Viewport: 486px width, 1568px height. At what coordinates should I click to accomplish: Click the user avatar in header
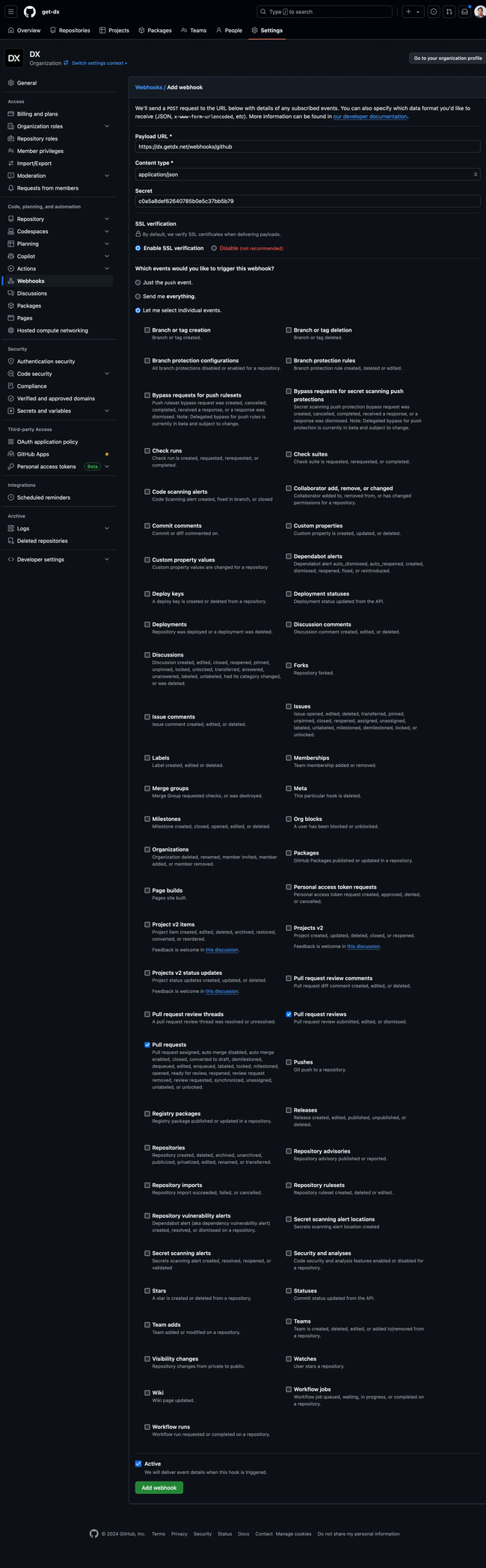coord(479,12)
